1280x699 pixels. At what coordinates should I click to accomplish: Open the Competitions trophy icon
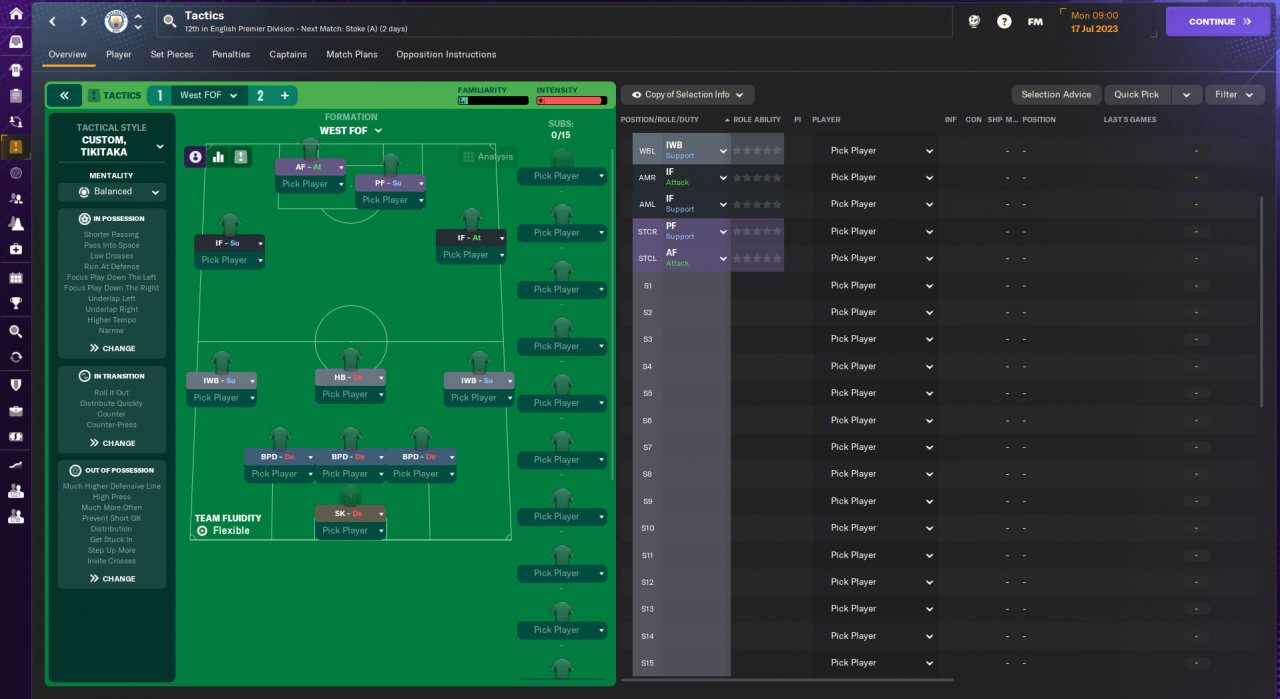[15, 303]
